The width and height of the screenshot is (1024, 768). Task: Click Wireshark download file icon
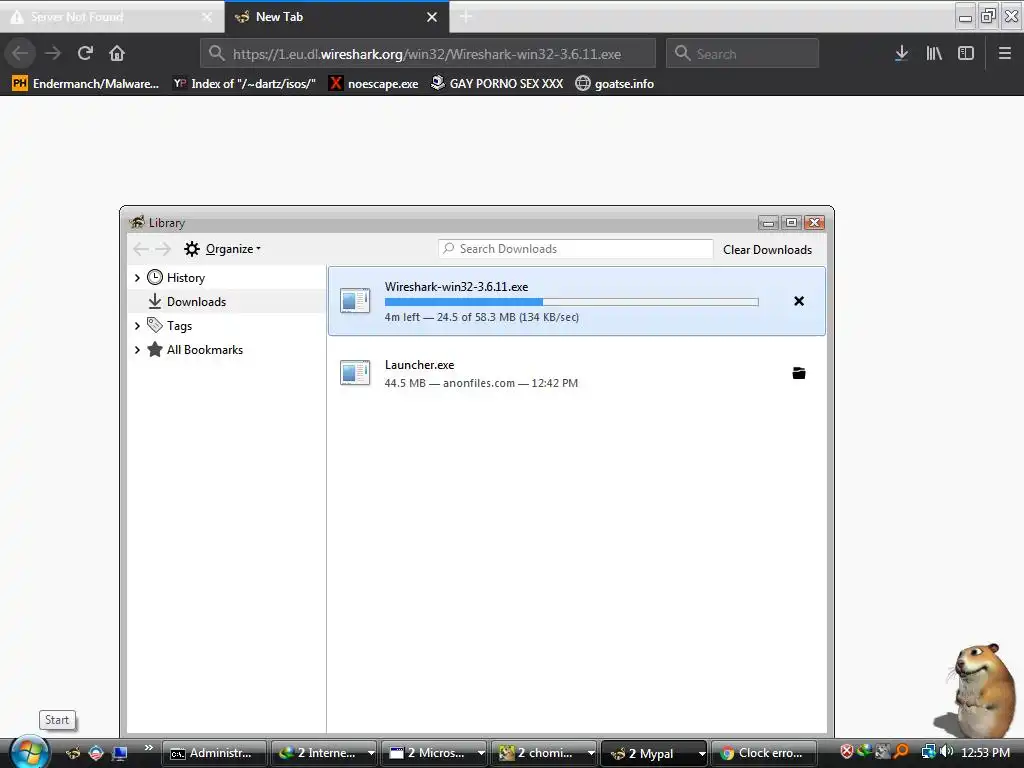pos(355,301)
